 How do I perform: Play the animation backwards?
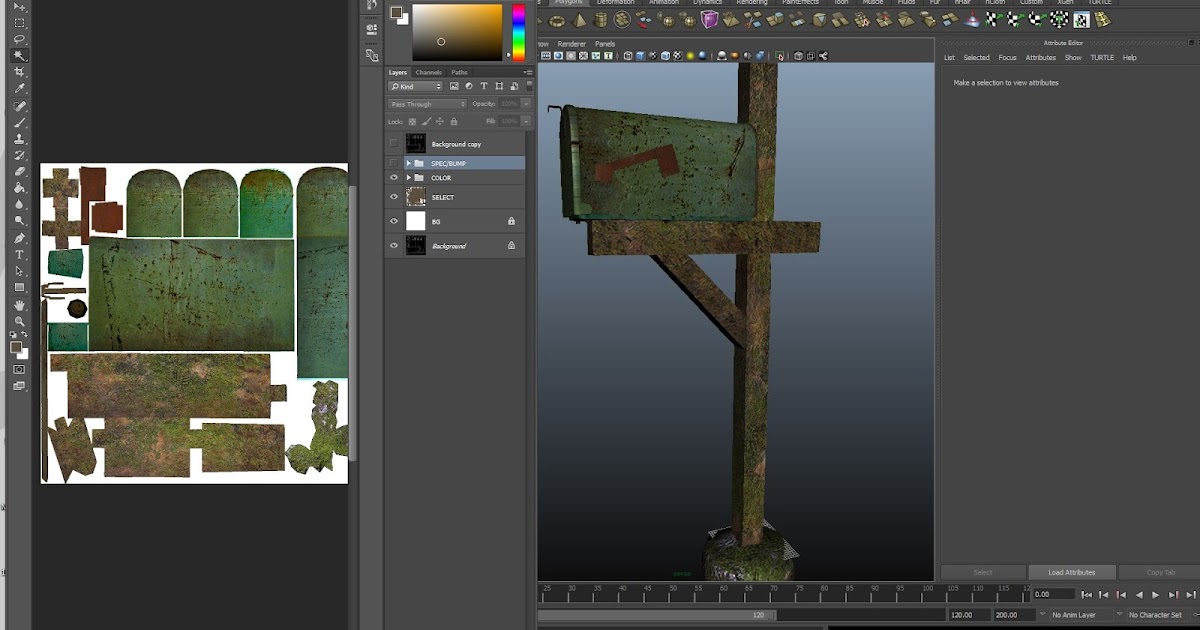coord(1139,595)
